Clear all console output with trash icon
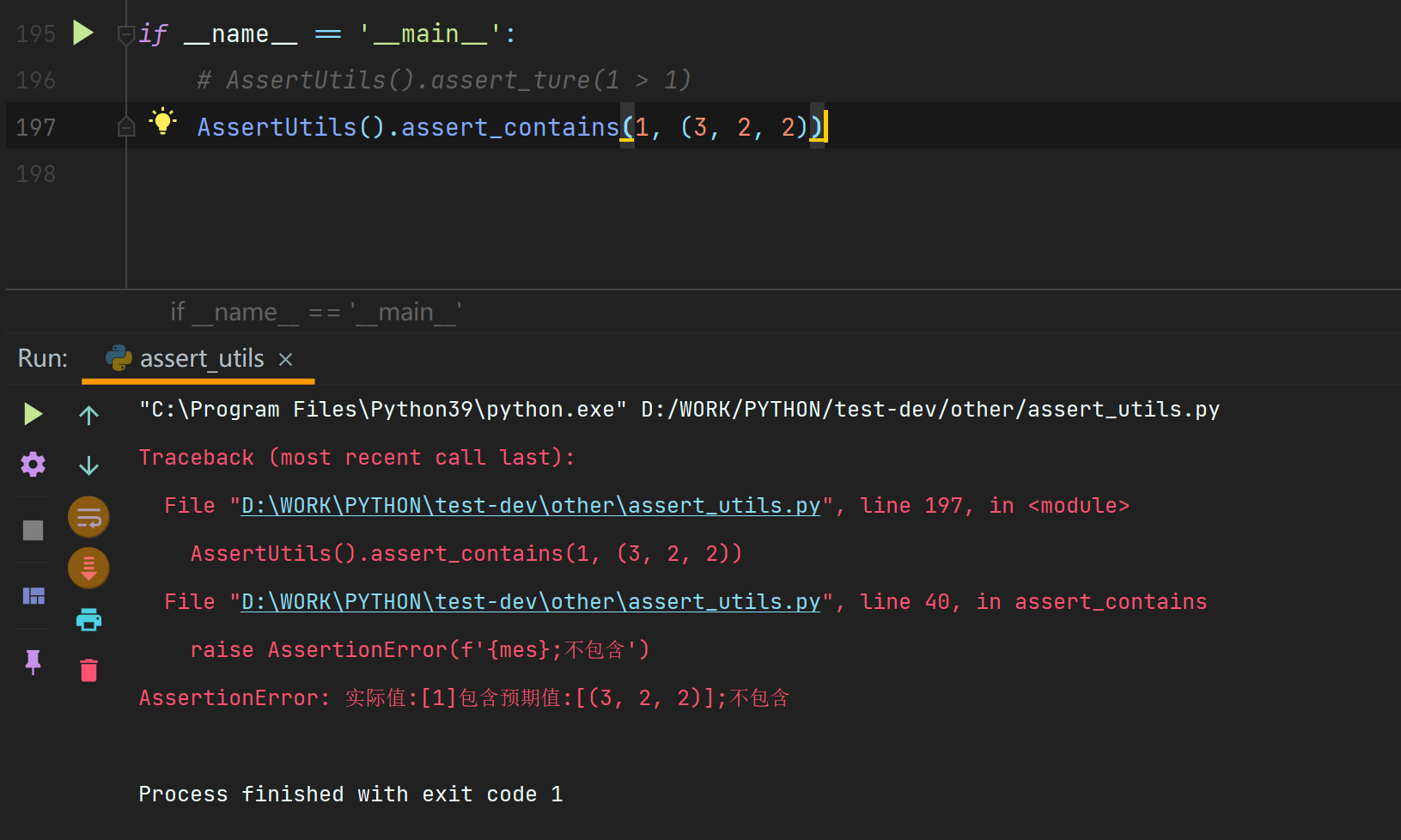 click(88, 670)
